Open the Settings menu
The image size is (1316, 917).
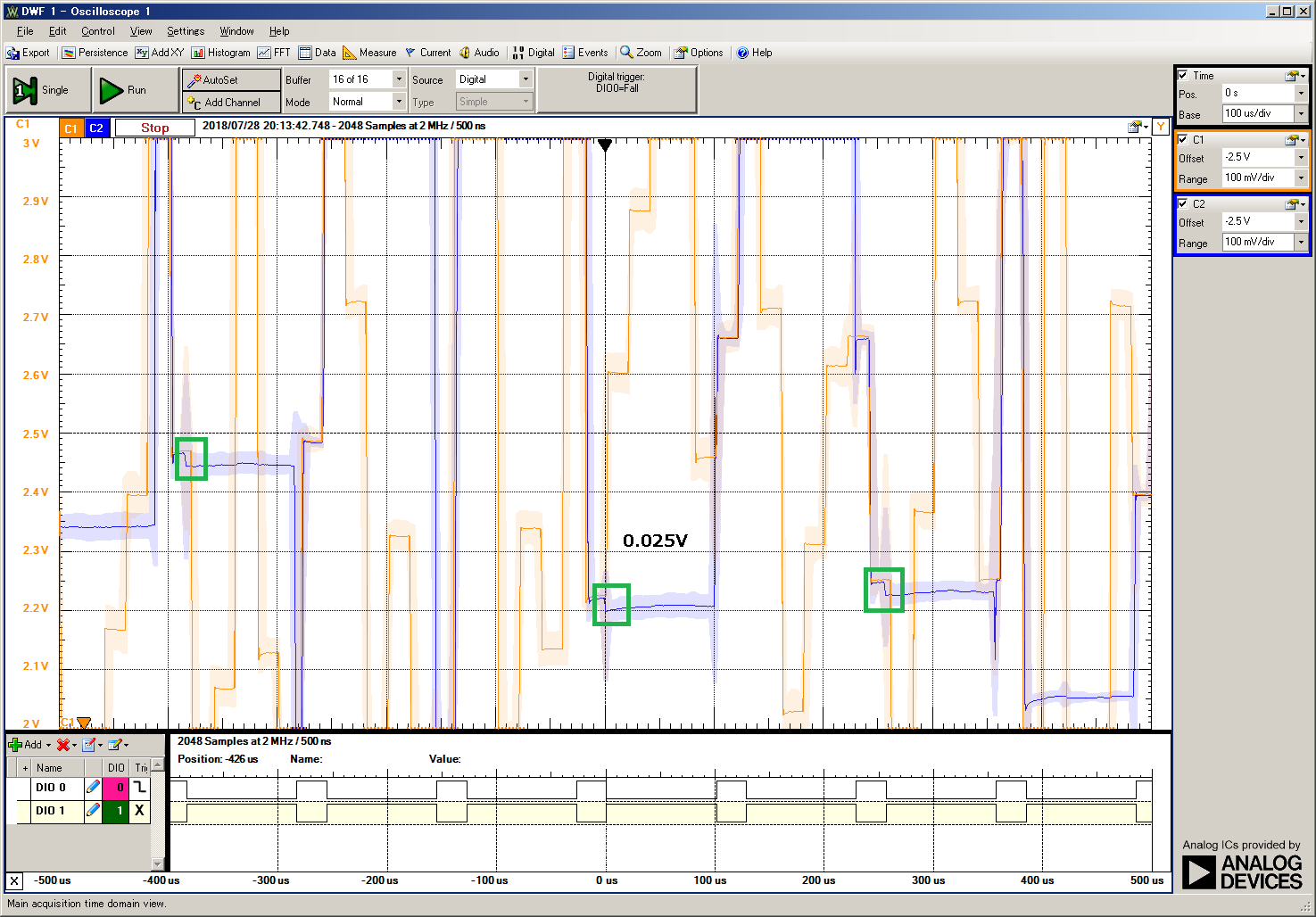185,31
